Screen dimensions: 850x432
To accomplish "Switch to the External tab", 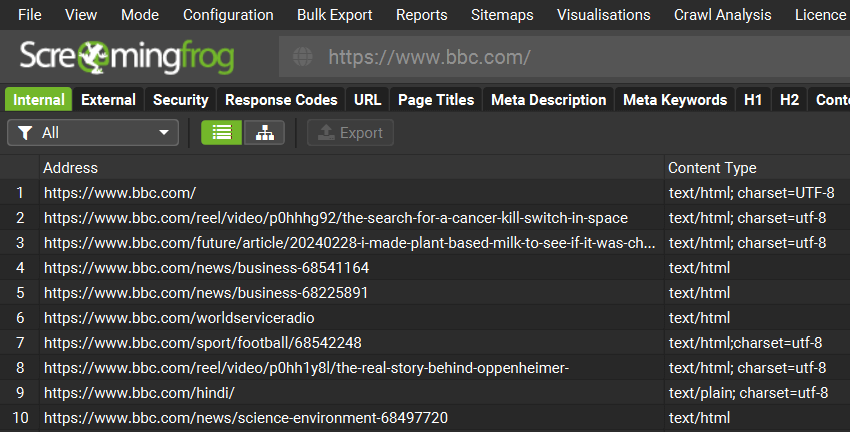I will coord(108,100).
